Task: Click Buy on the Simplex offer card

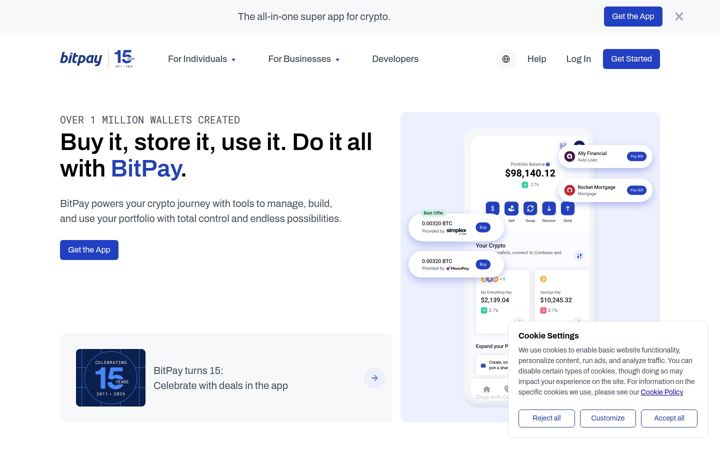Action: pyautogui.click(x=483, y=227)
